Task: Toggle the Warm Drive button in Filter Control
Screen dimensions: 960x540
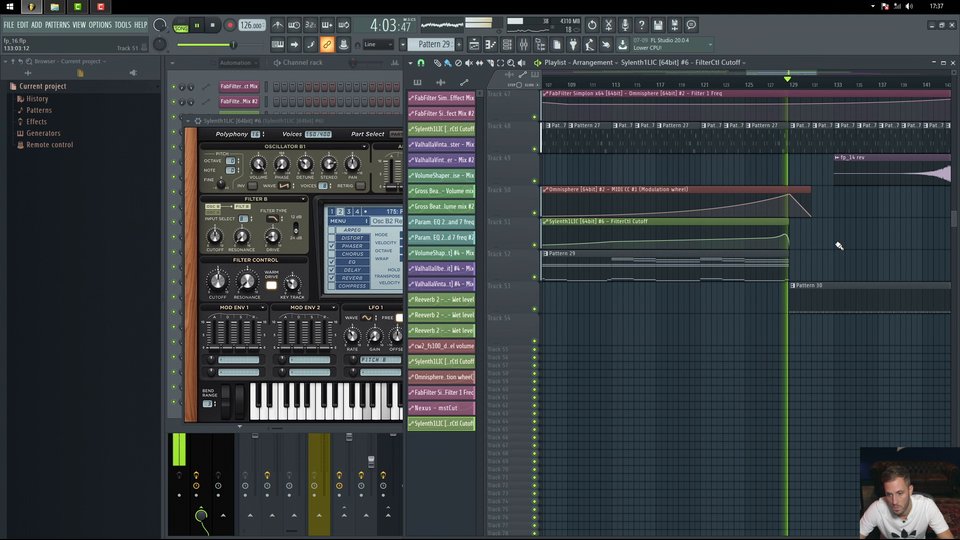Action: [271, 285]
